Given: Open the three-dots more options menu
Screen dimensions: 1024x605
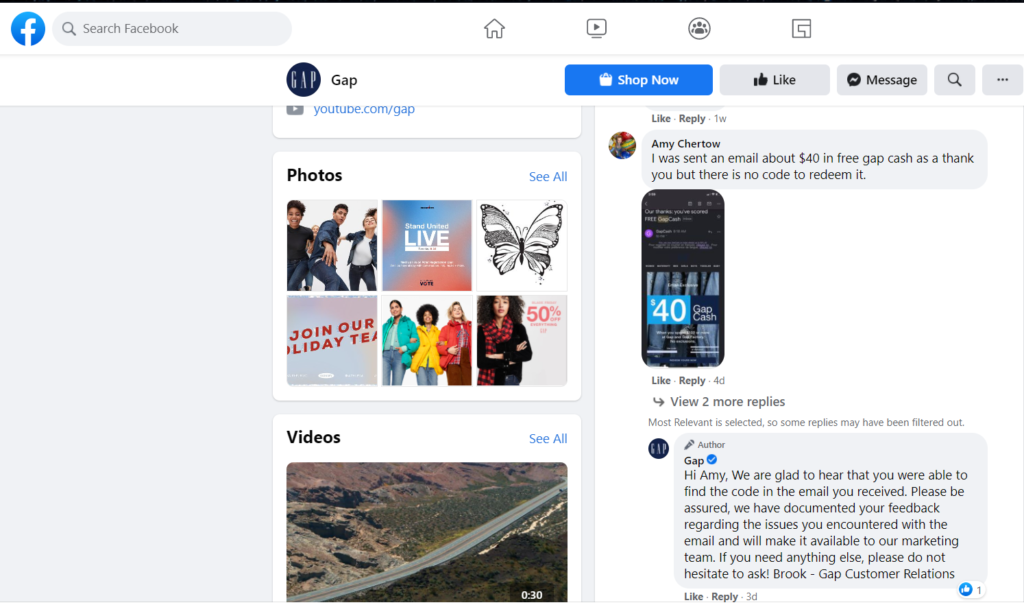Looking at the screenshot, I should (x=1002, y=80).
